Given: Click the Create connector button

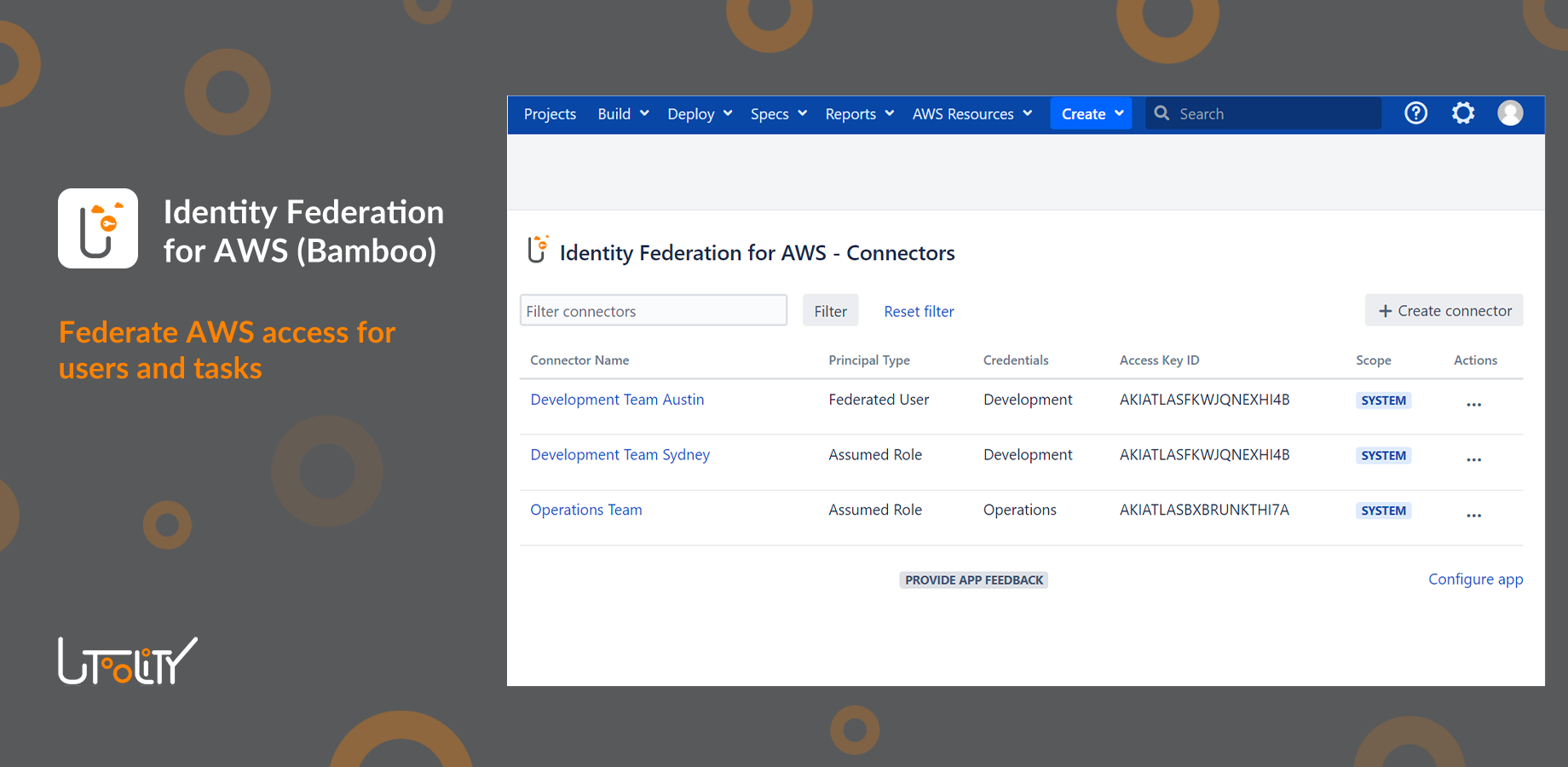Looking at the screenshot, I should coord(1444,310).
